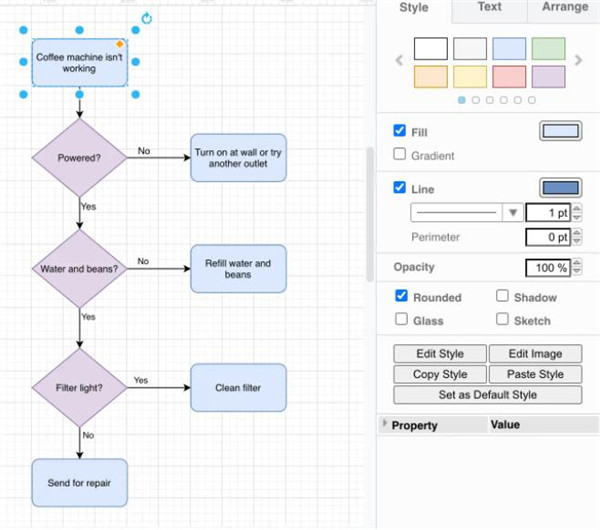Click the rotate handle above the selected shape

(147, 19)
